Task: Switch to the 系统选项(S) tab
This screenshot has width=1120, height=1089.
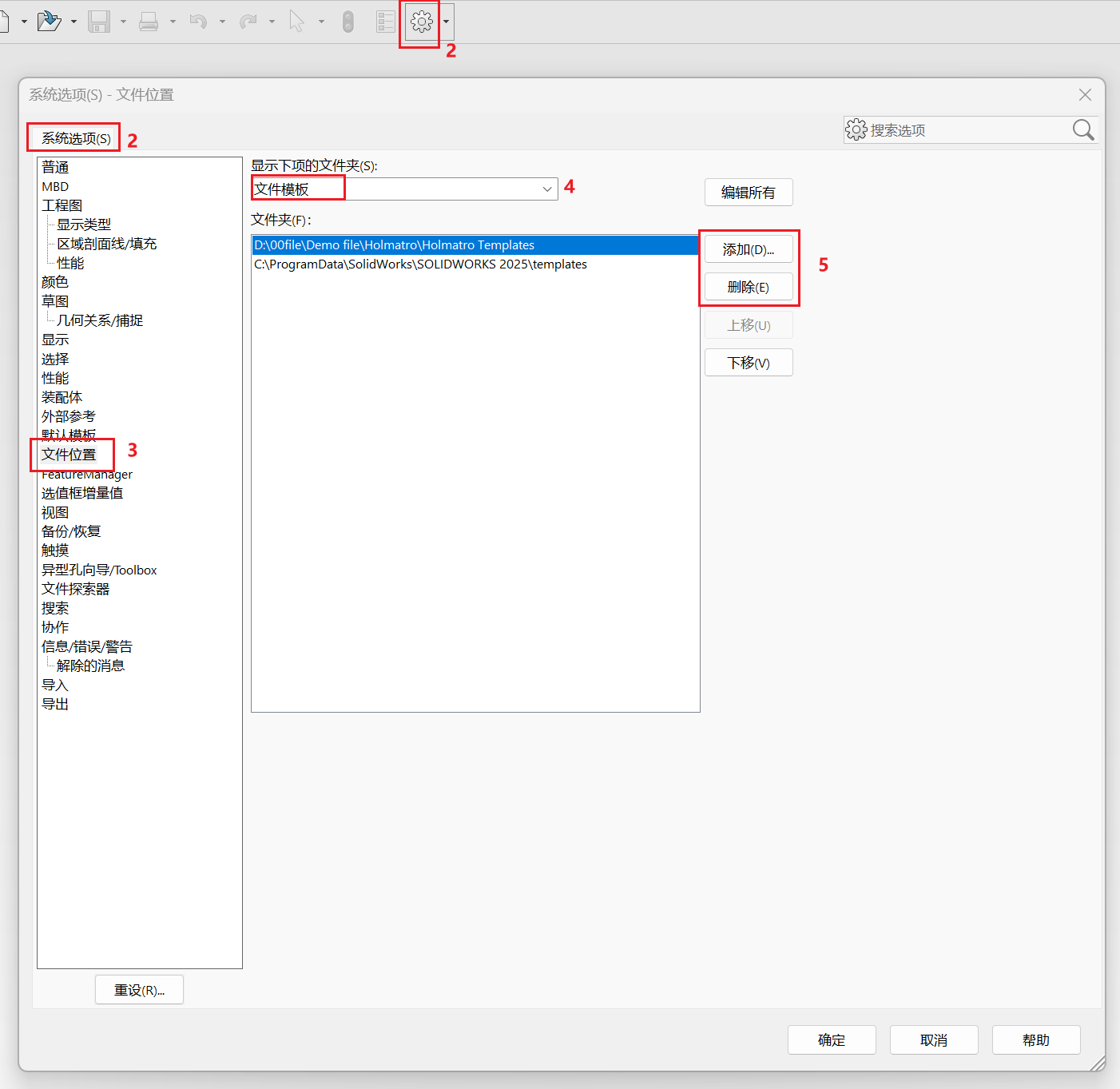Action: (76, 138)
